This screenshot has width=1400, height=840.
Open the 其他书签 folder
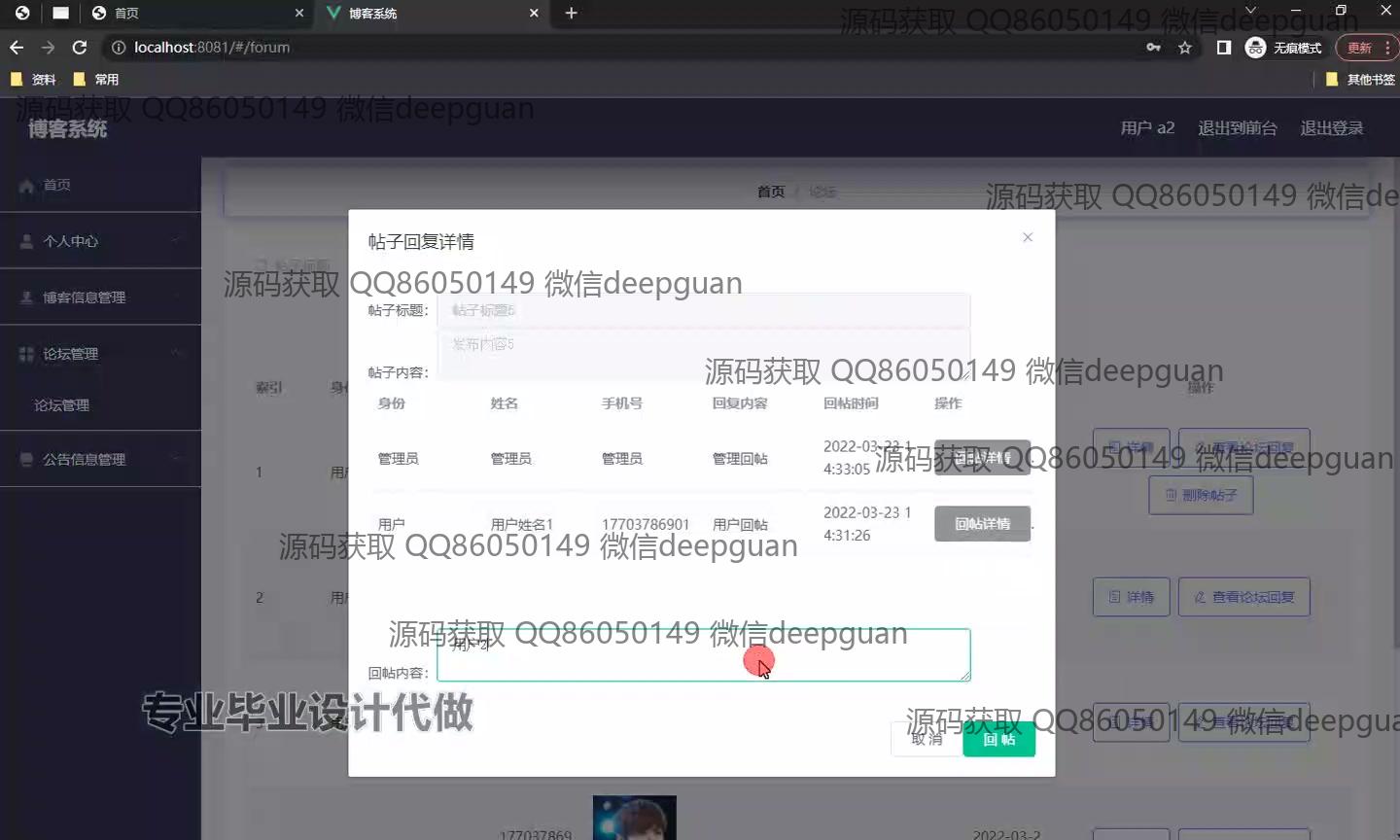tap(1361, 80)
